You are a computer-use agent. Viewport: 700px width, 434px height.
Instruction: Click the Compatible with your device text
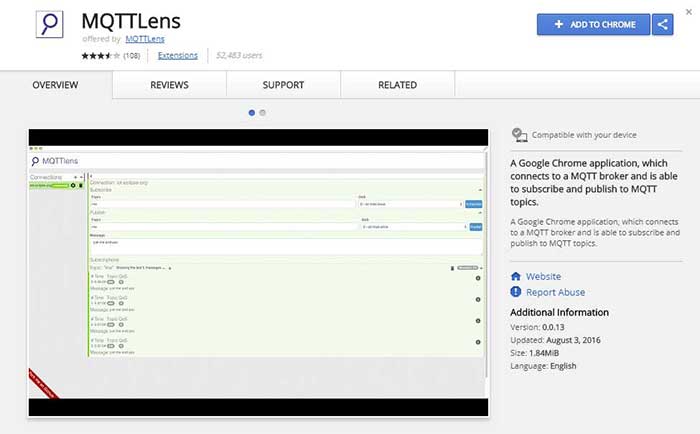[584, 135]
